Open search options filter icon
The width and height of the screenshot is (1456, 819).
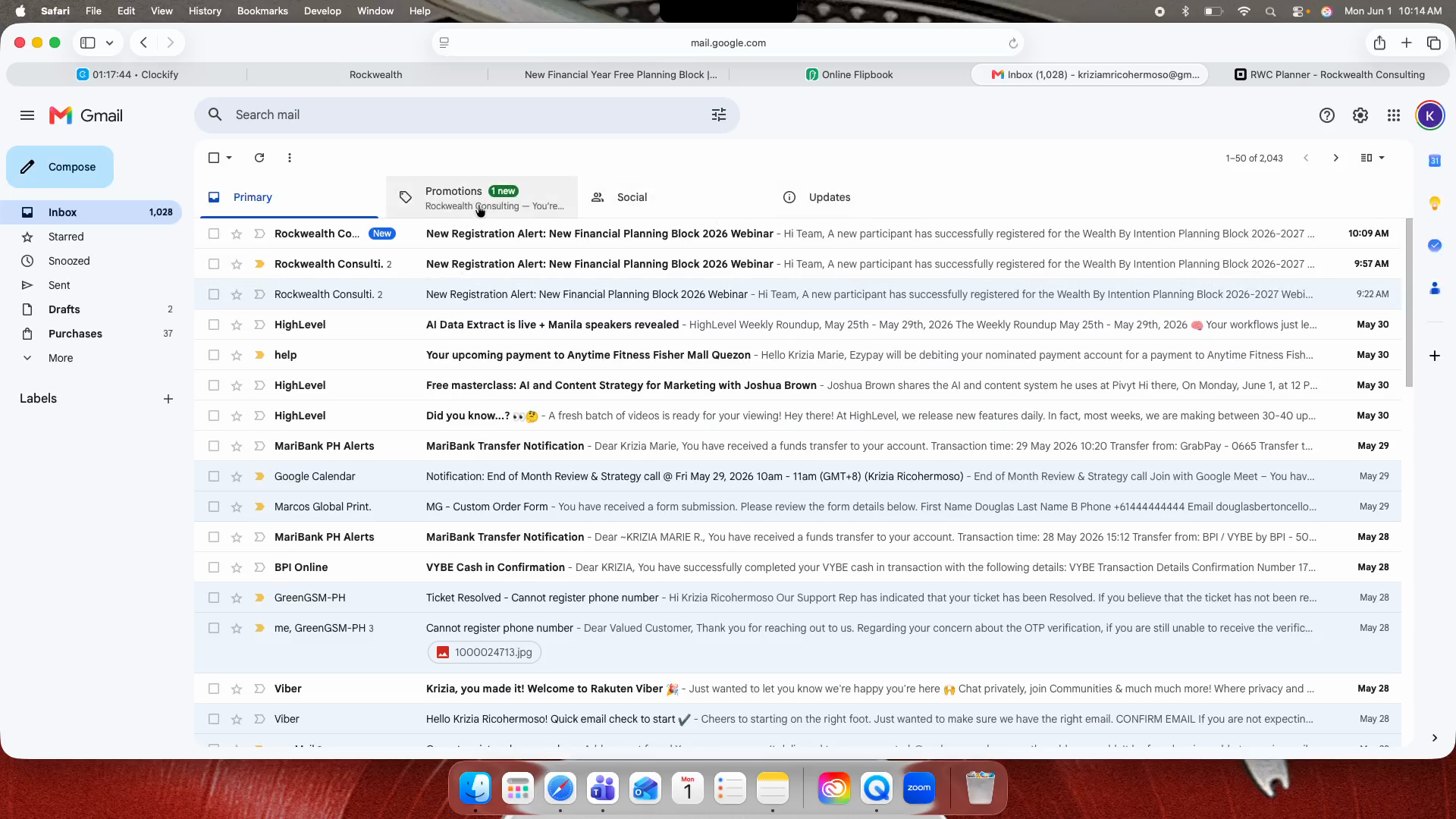719,115
